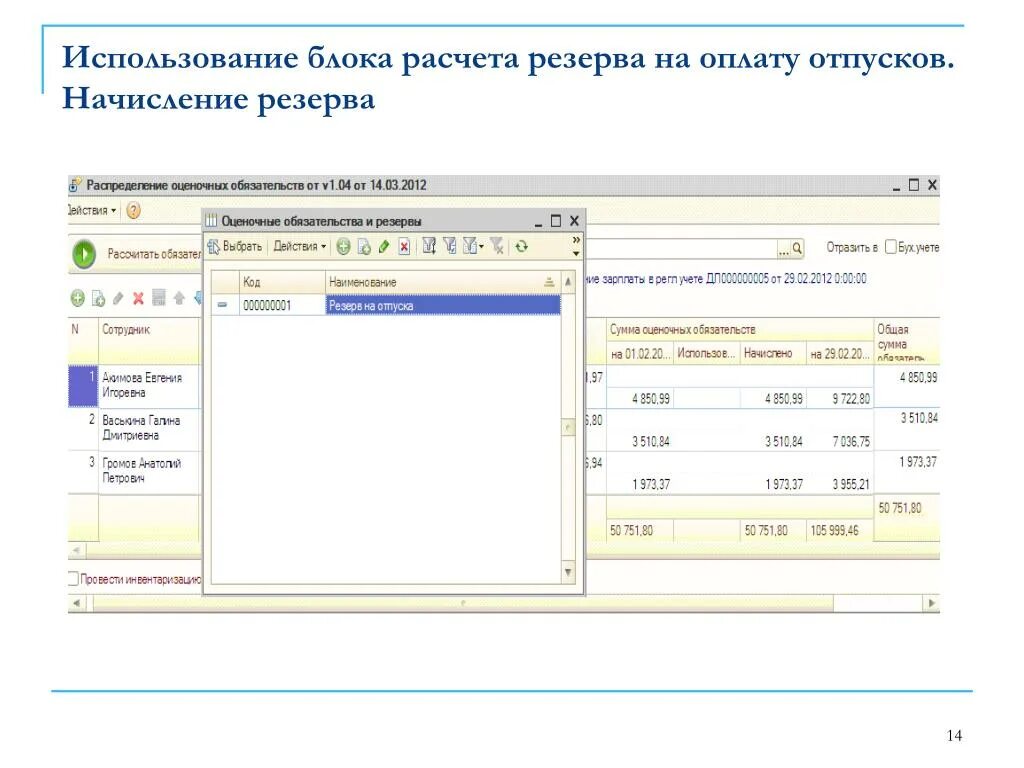Screen dimensions: 1024x768
Task: Click filter by current value icon
Action: pyautogui.click(x=450, y=246)
